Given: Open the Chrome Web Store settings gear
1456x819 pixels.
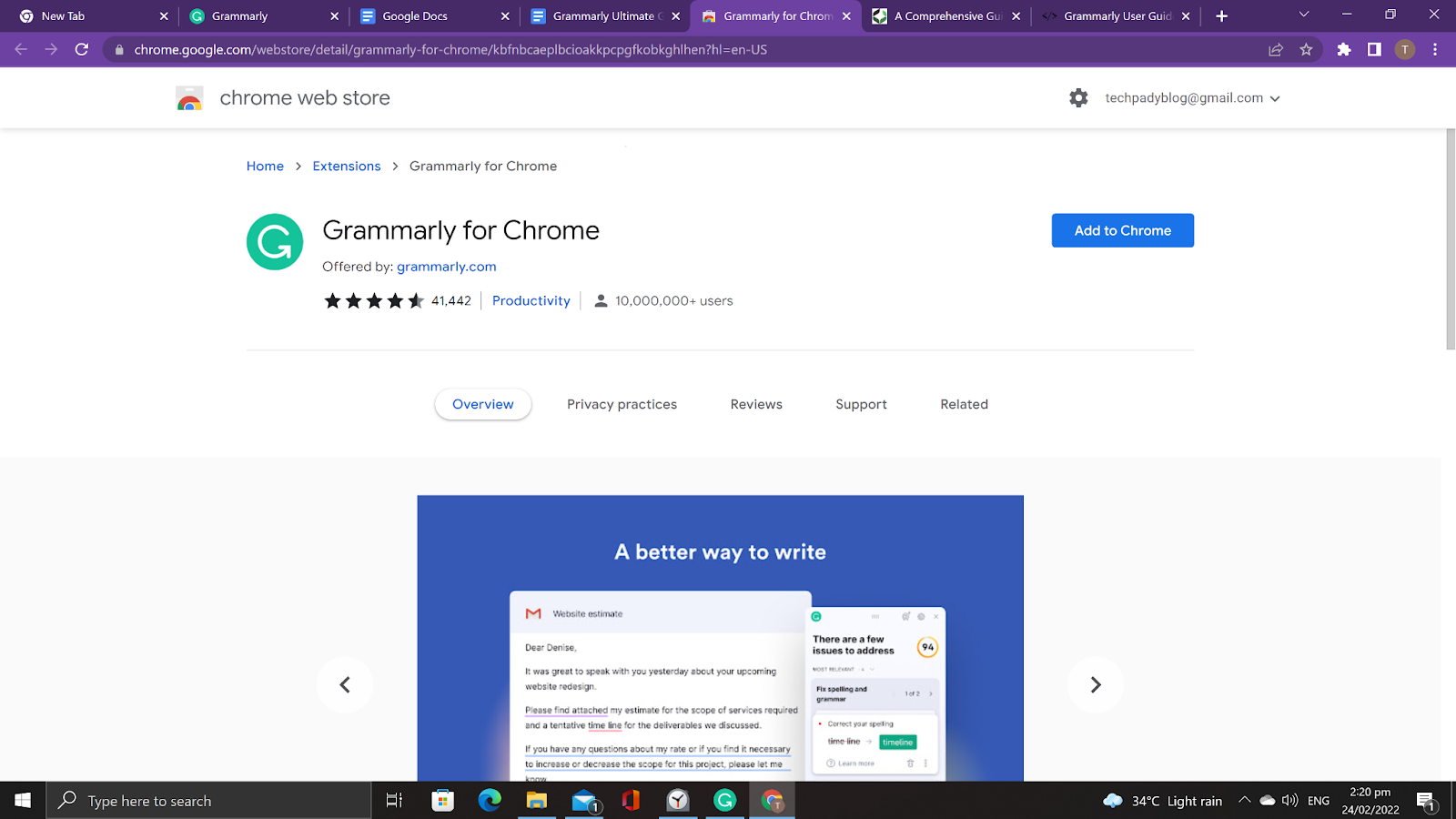Looking at the screenshot, I should [x=1078, y=98].
